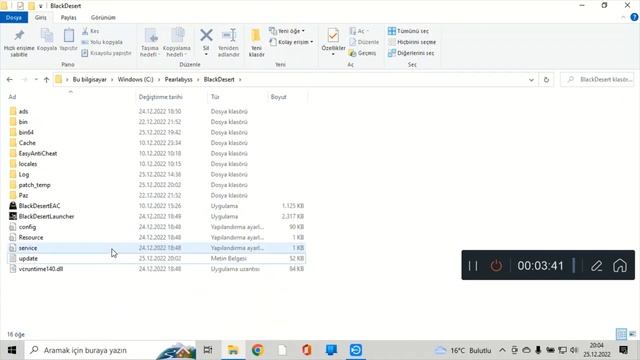Click Düzenle (edit) in the ribbon
Viewport: 640px width, 360px height.
pos(364,42)
